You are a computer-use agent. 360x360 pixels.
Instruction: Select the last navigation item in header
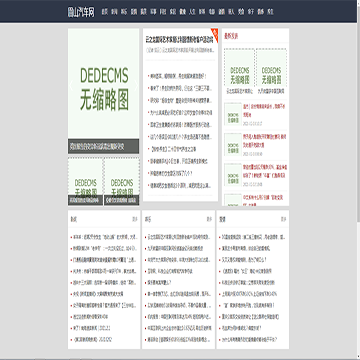click(270, 12)
